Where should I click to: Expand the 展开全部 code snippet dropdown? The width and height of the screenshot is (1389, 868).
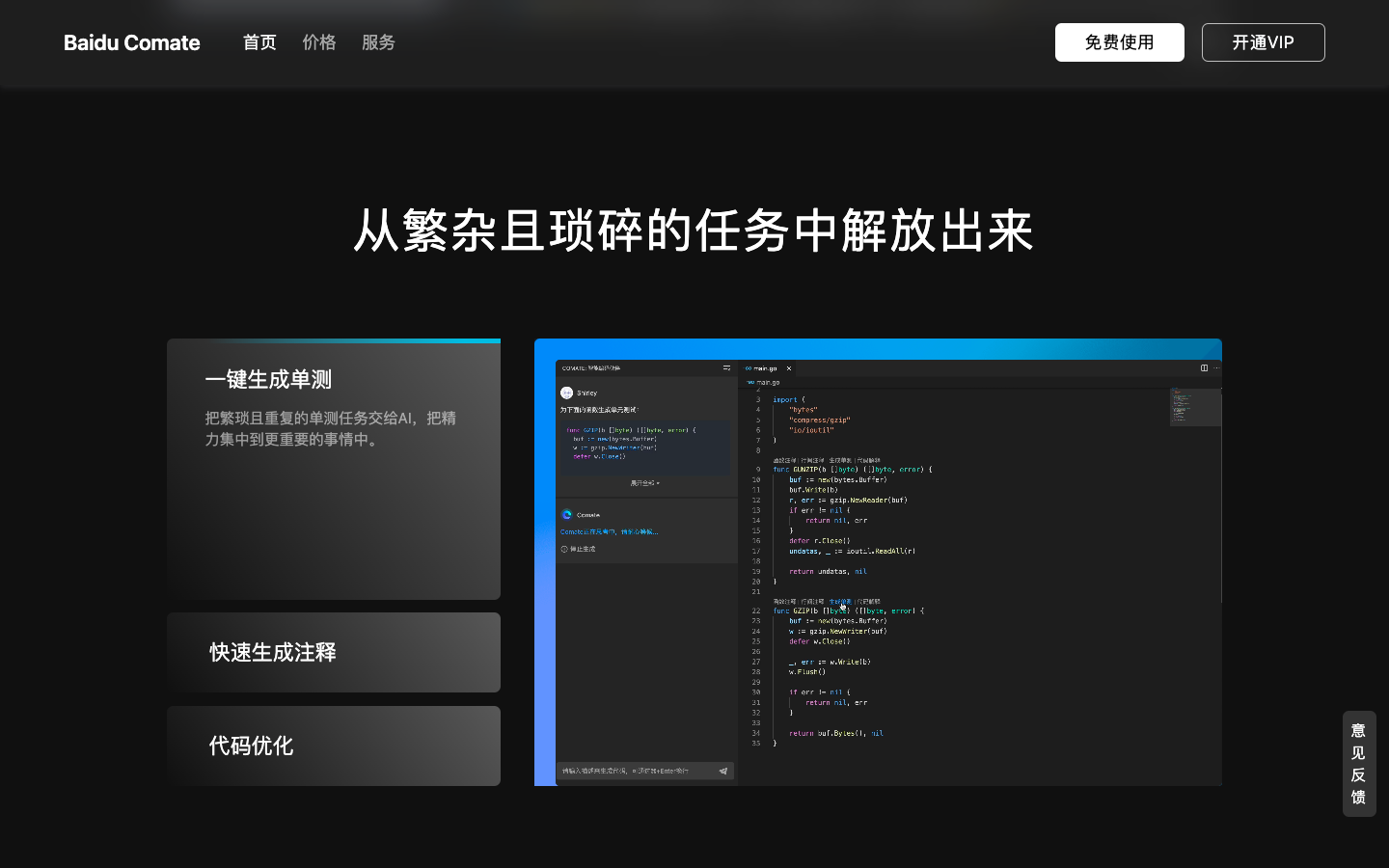(x=645, y=483)
